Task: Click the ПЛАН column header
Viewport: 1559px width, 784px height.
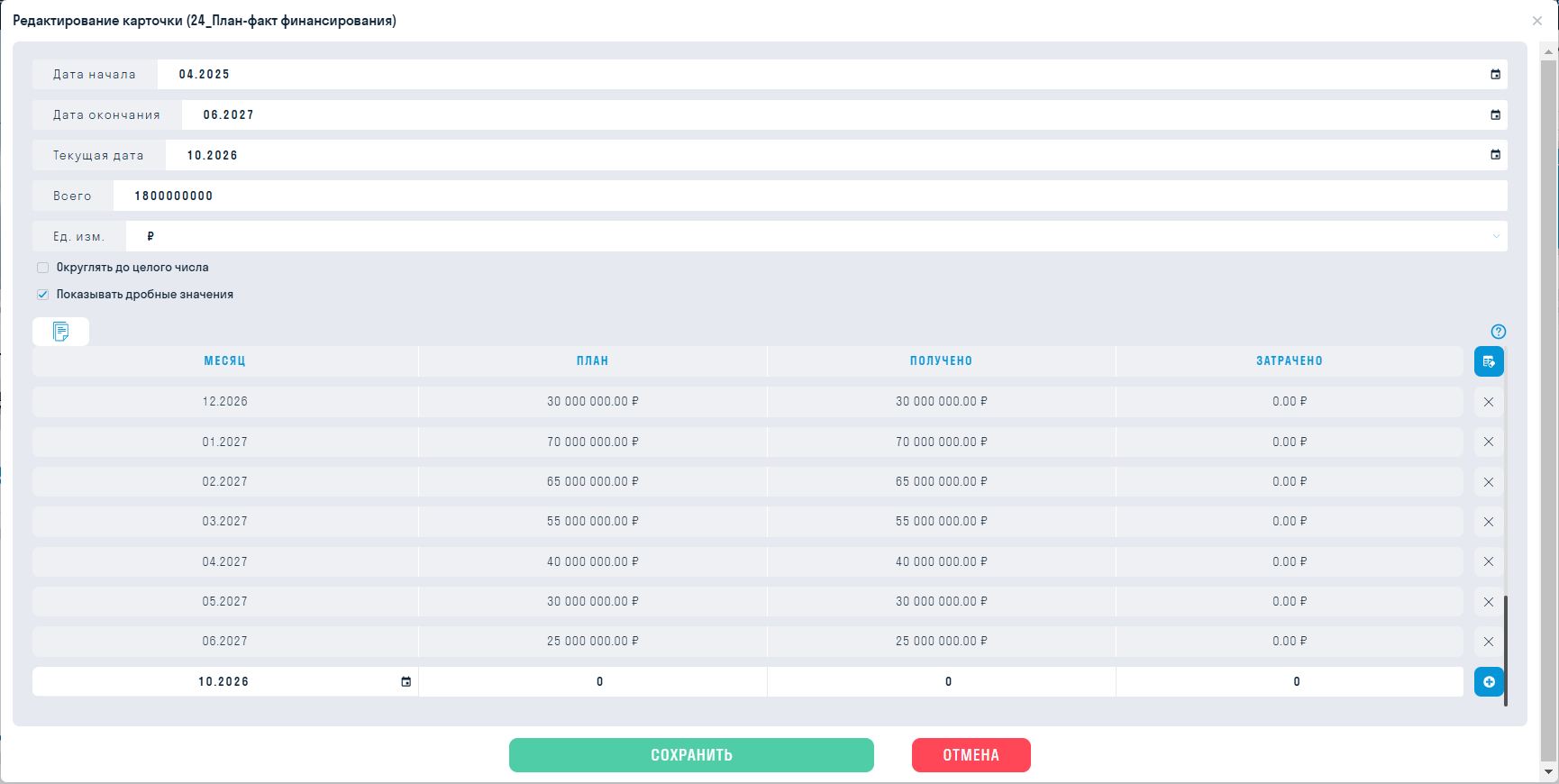Action: [593, 361]
